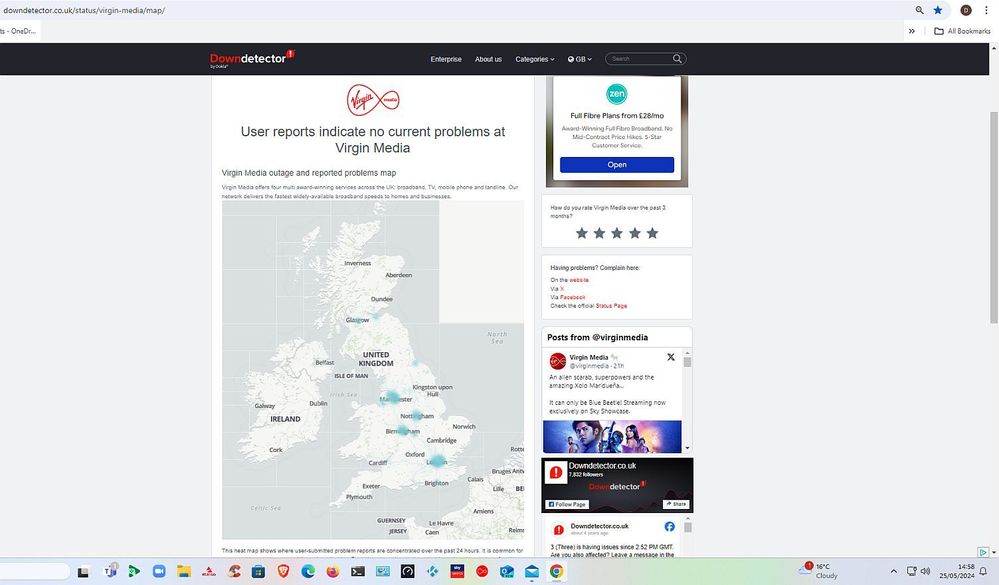Show hidden system tray icons

tap(893, 571)
